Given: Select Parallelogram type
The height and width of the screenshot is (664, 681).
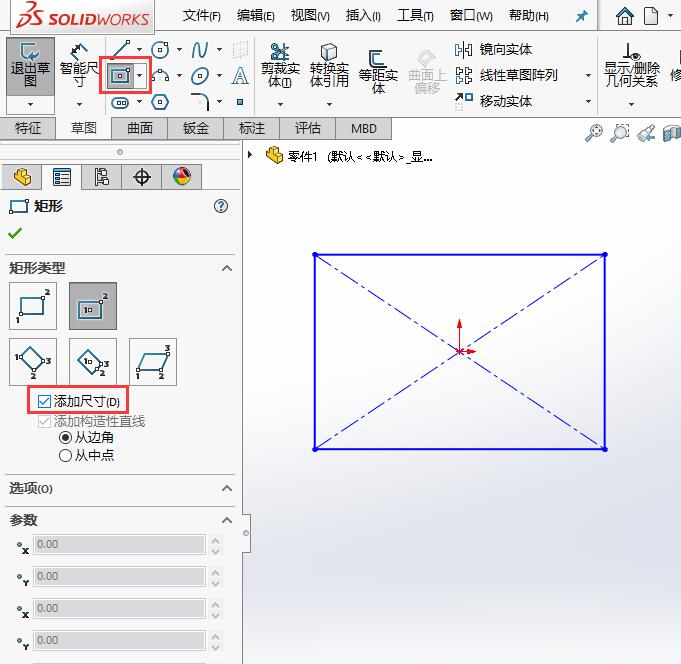Looking at the screenshot, I should click(153, 362).
